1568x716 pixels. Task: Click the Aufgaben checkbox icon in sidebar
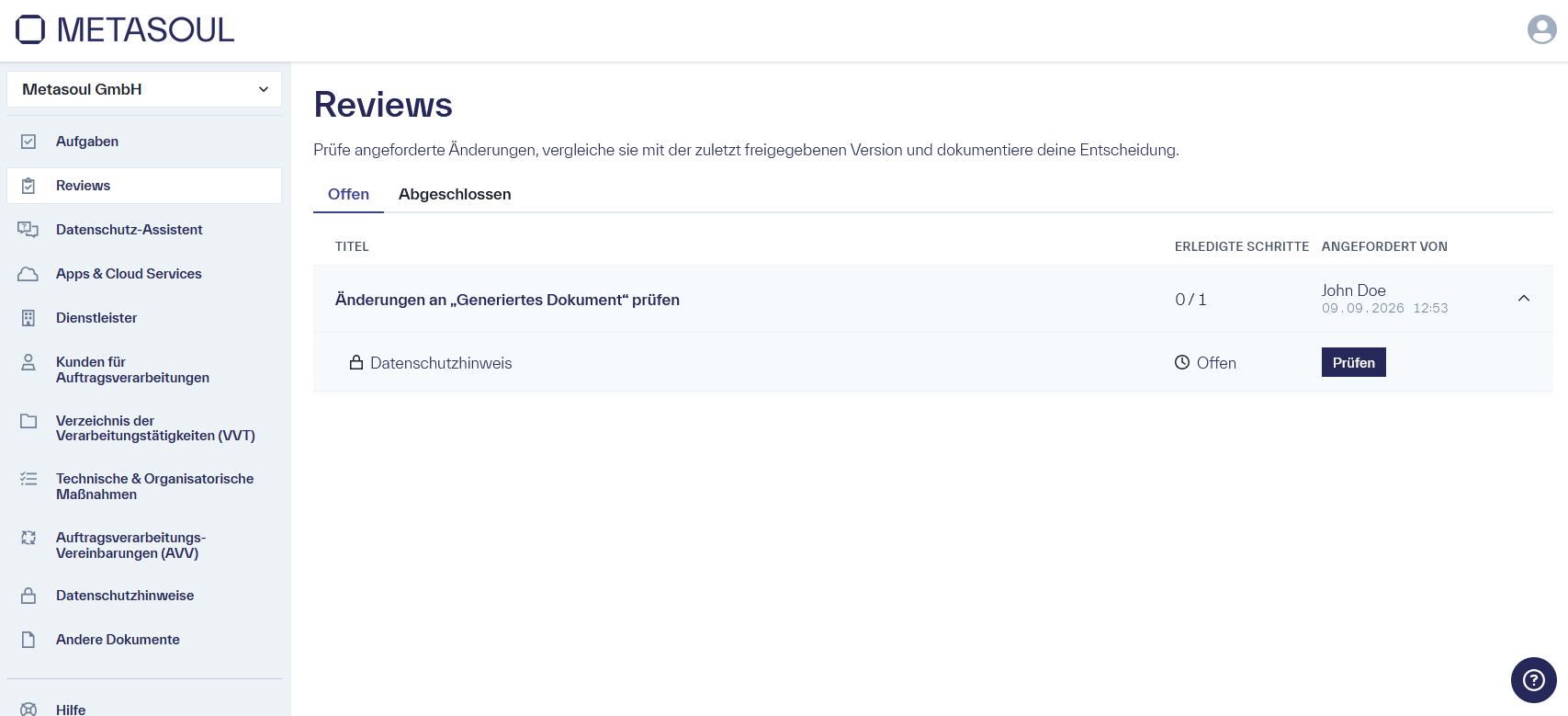(28, 142)
